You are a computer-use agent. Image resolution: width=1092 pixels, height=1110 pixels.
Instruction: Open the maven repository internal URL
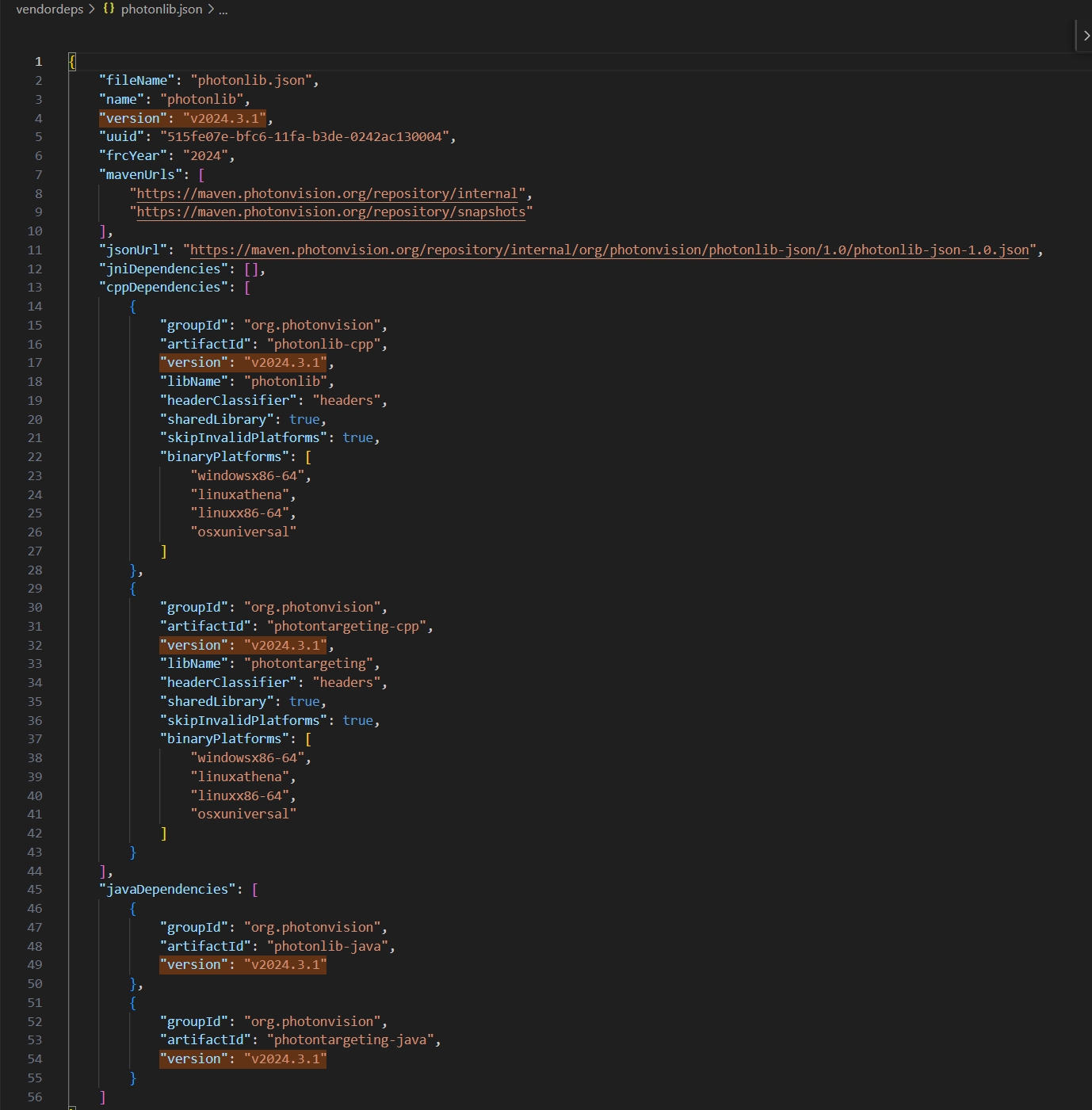click(327, 194)
